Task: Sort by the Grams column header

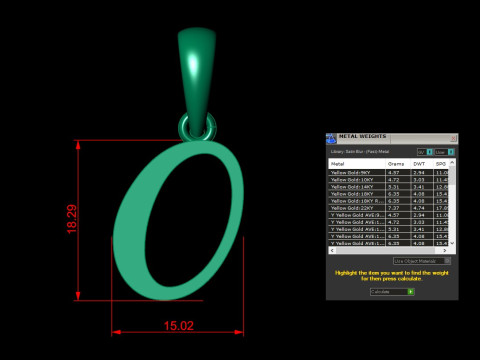Action: 398,164
